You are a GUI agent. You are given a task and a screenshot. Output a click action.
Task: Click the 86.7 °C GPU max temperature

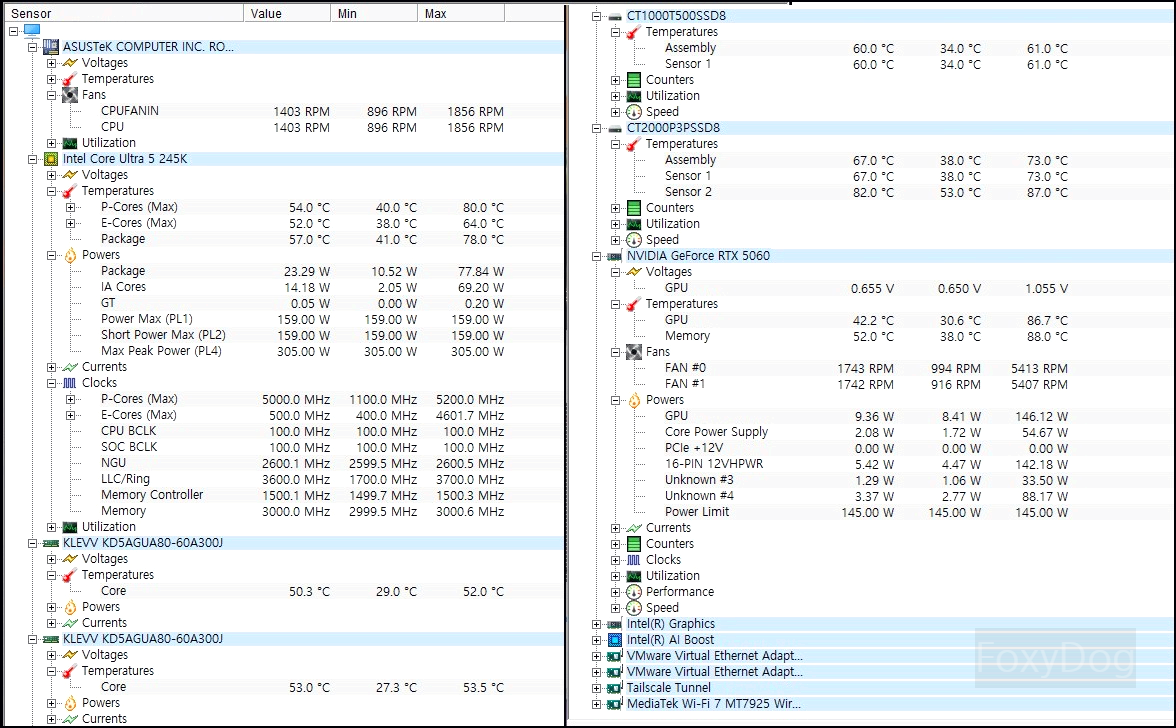[x=1047, y=320]
